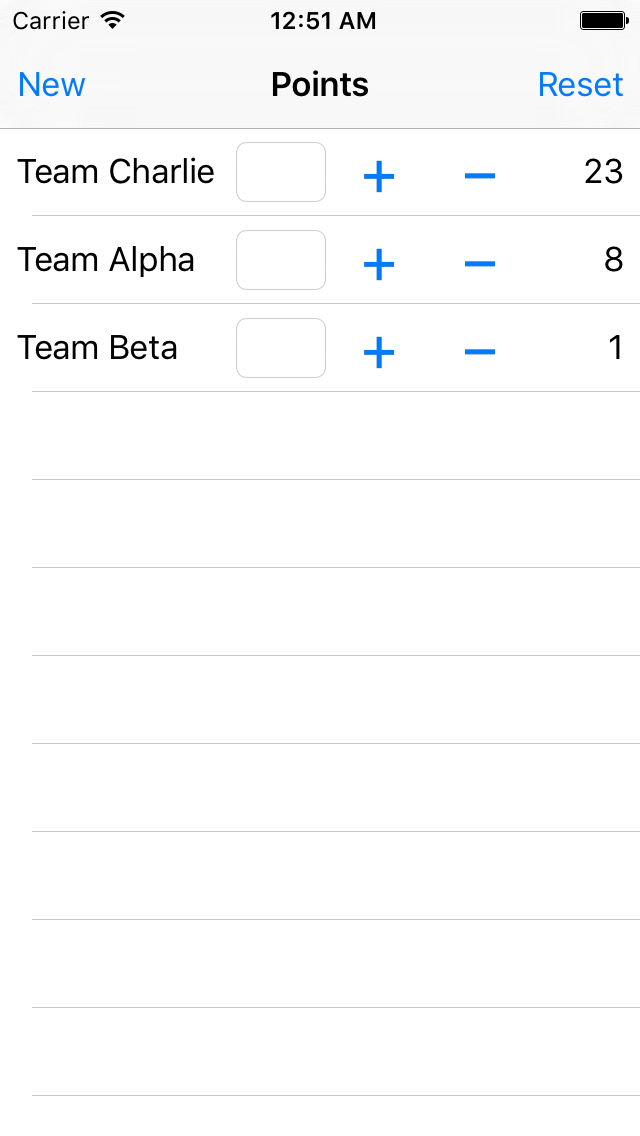
Task: Select the Team Beta row label
Action: tap(97, 348)
